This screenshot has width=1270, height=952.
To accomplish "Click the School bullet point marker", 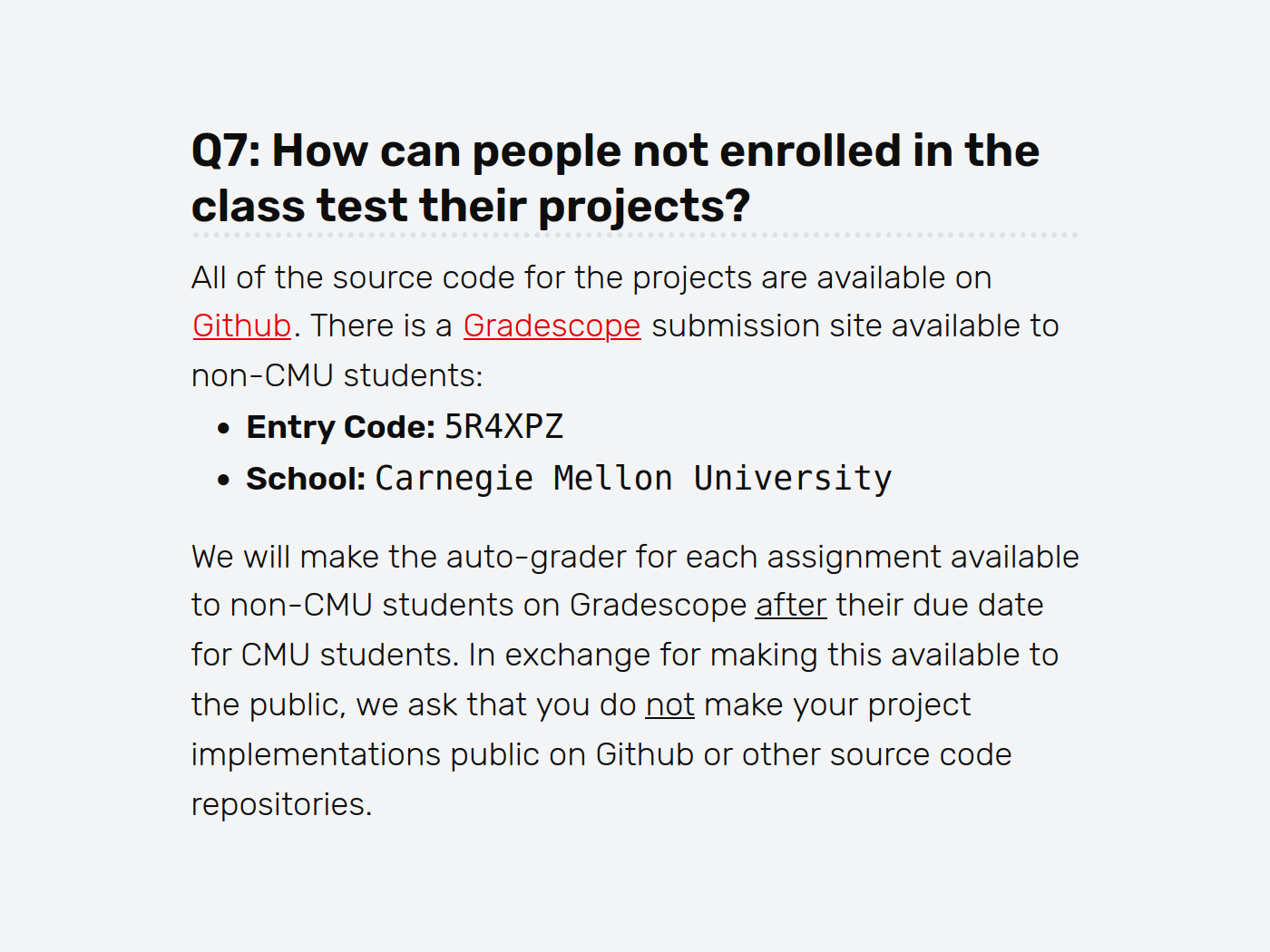I will [224, 481].
